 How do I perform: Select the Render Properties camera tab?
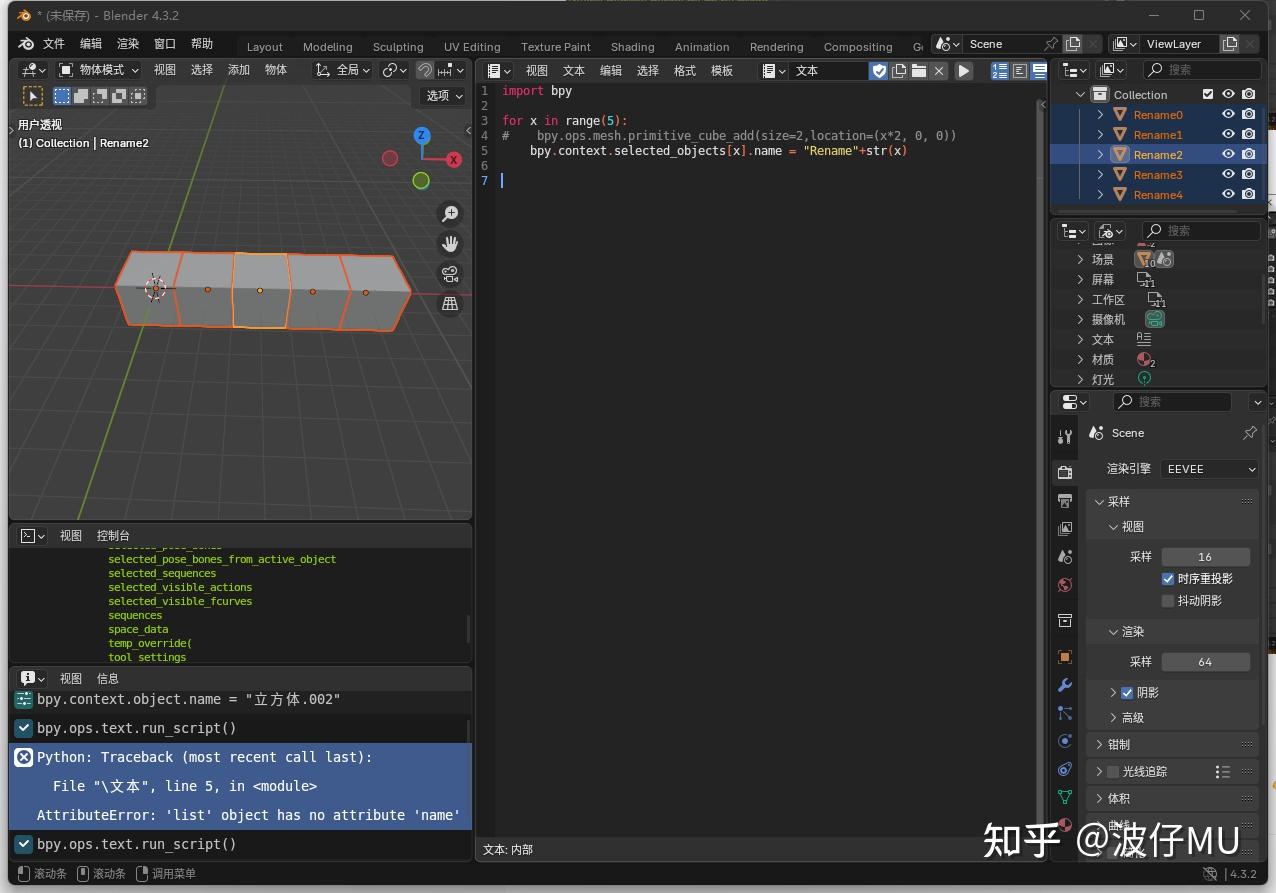1064,472
